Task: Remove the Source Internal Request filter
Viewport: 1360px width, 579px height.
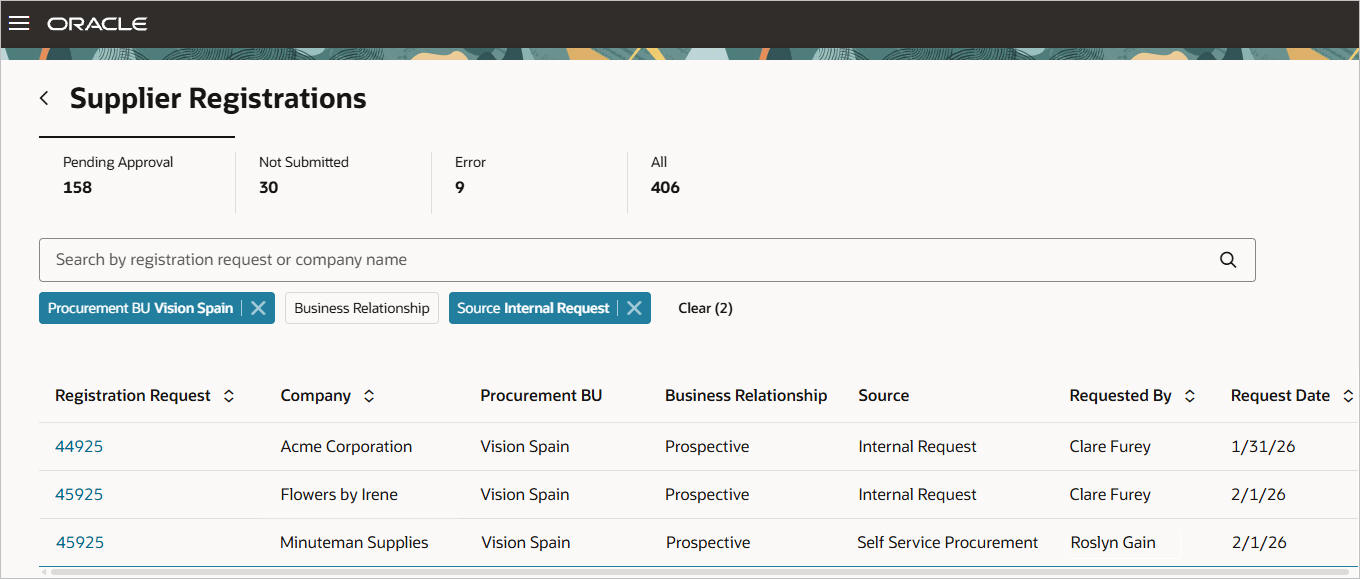Action: (x=634, y=308)
